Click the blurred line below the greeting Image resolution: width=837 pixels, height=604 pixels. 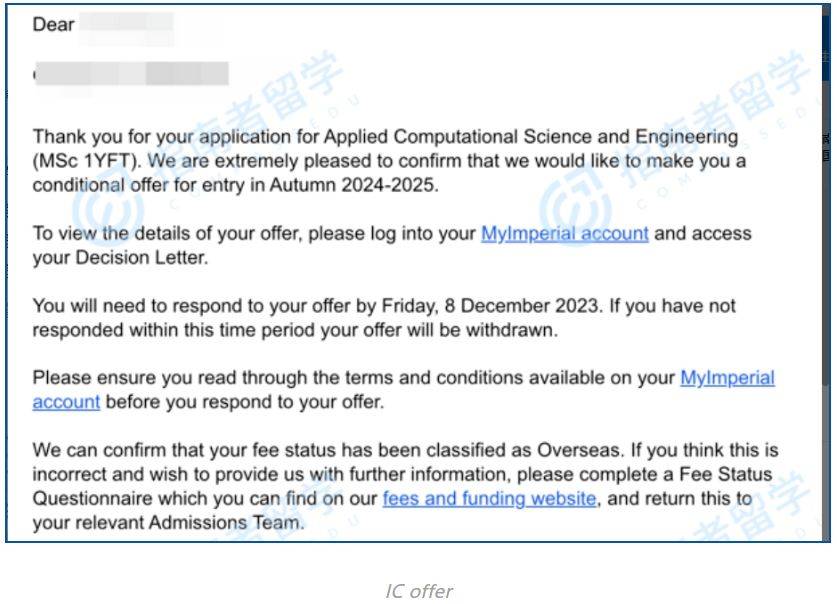(131, 73)
